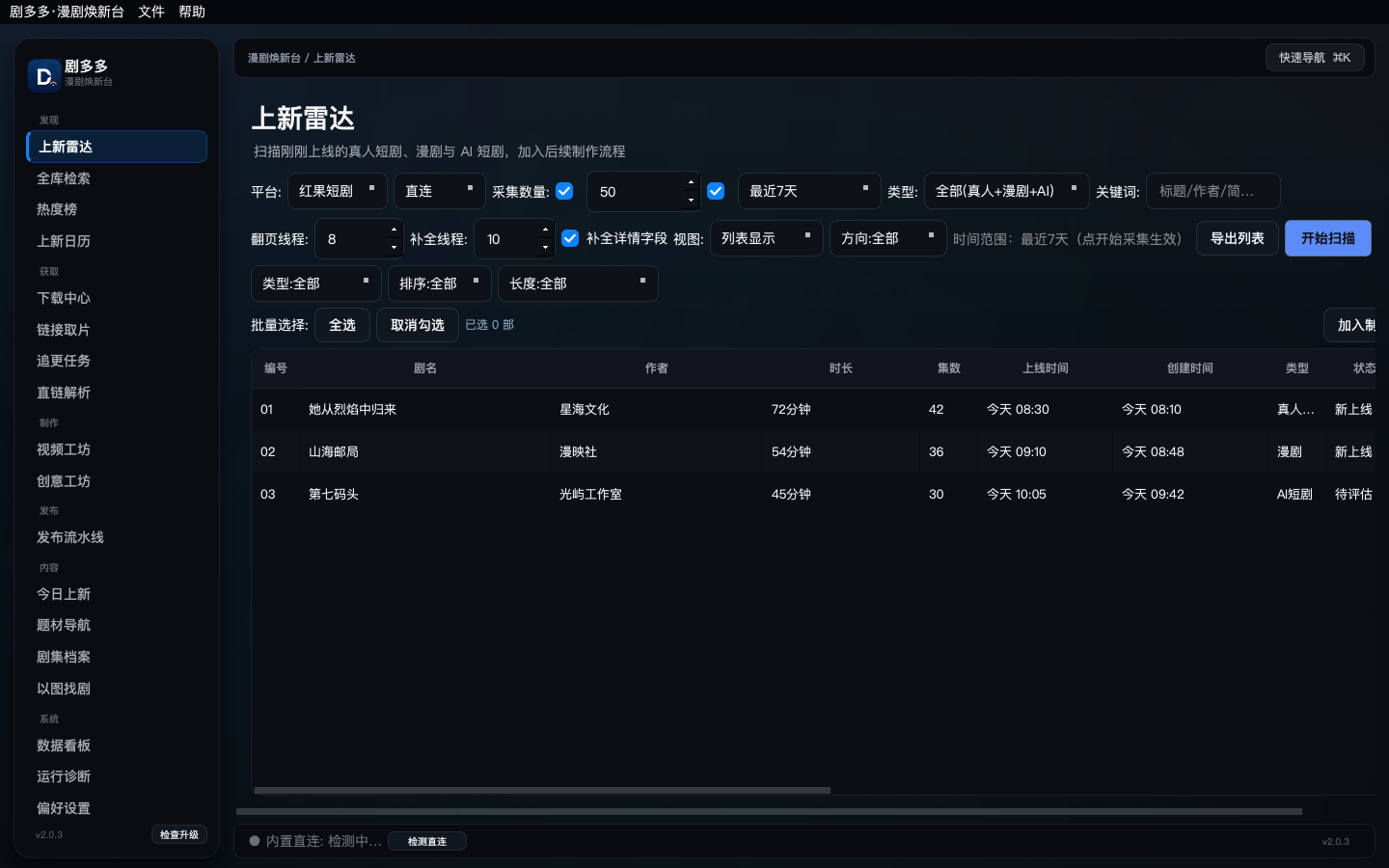This screenshot has height=868, width=1389.
Task: Decrease 翻页线程 value with down arrow
Action: [x=394, y=247]
